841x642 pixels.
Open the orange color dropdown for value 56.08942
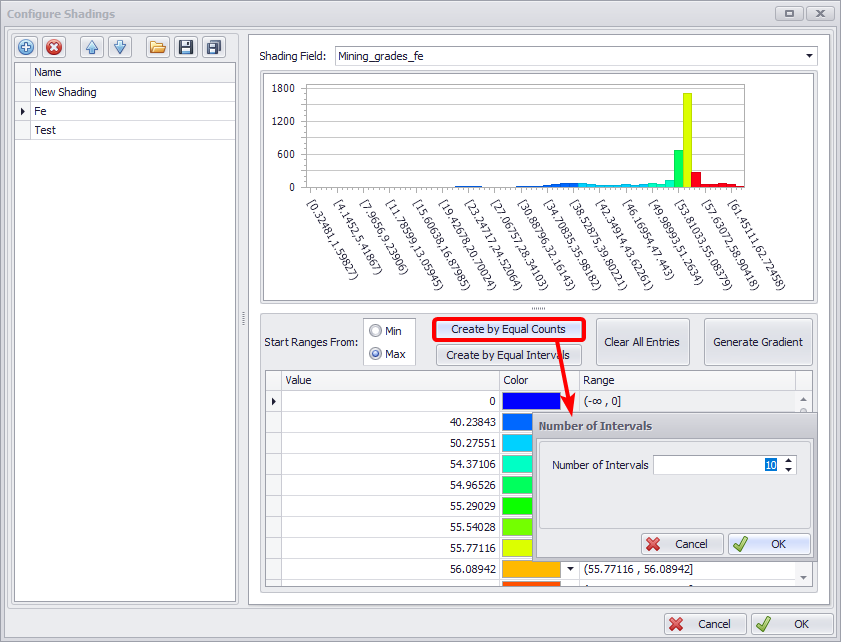click(x=569, y=569)
